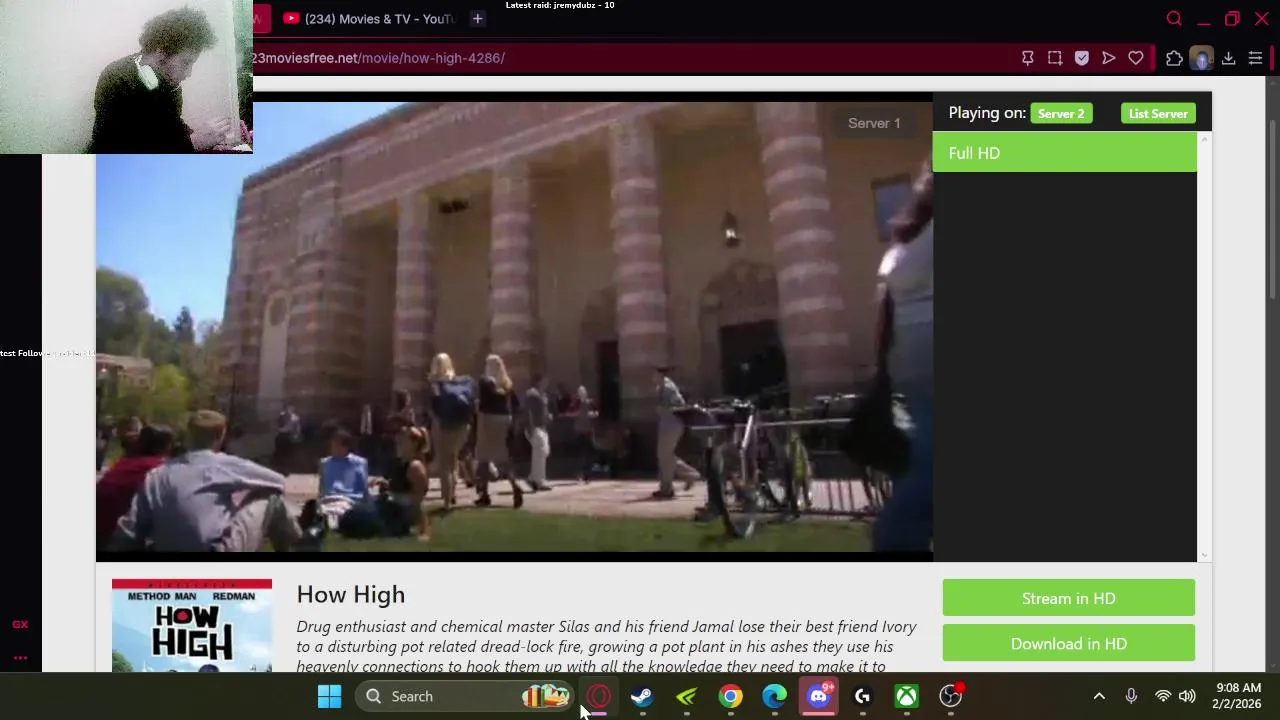Open the volume speaker tray icon

click(1187, 696)
